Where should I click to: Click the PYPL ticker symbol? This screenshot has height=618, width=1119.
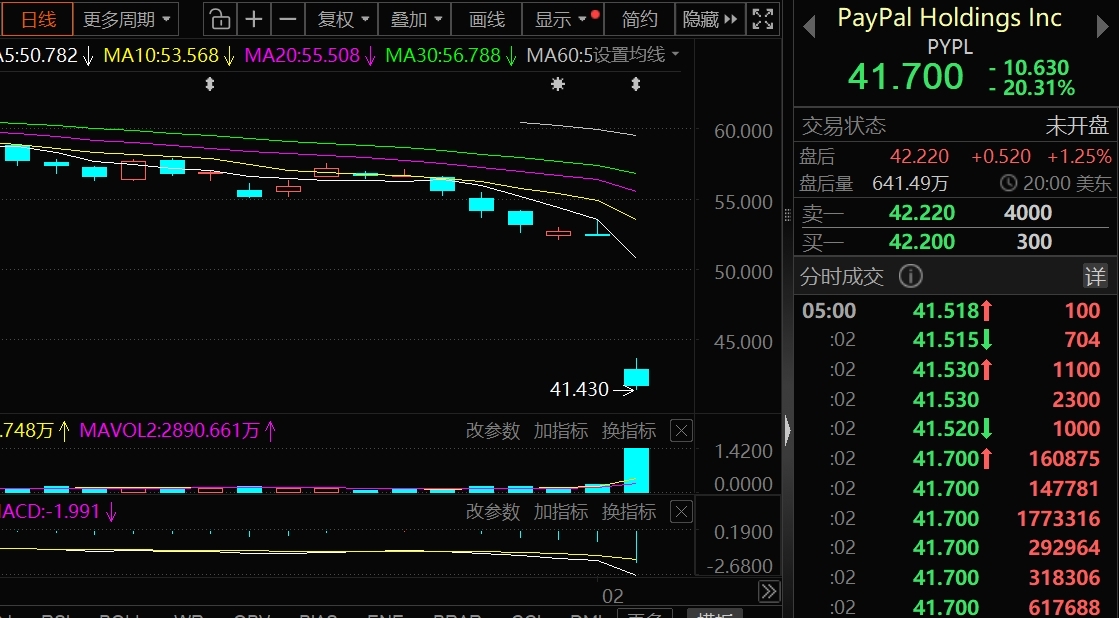click(x=950, y=47)
